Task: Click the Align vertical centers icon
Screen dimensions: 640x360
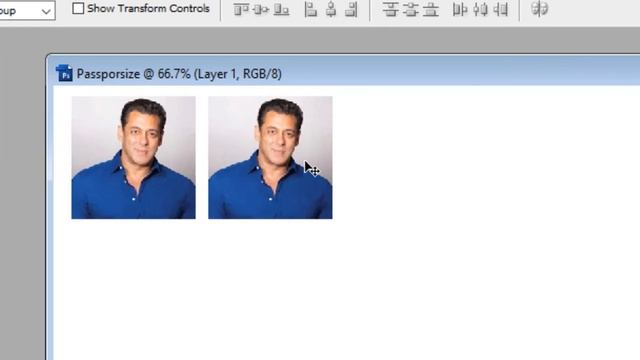Action: [x=261, y=9]
